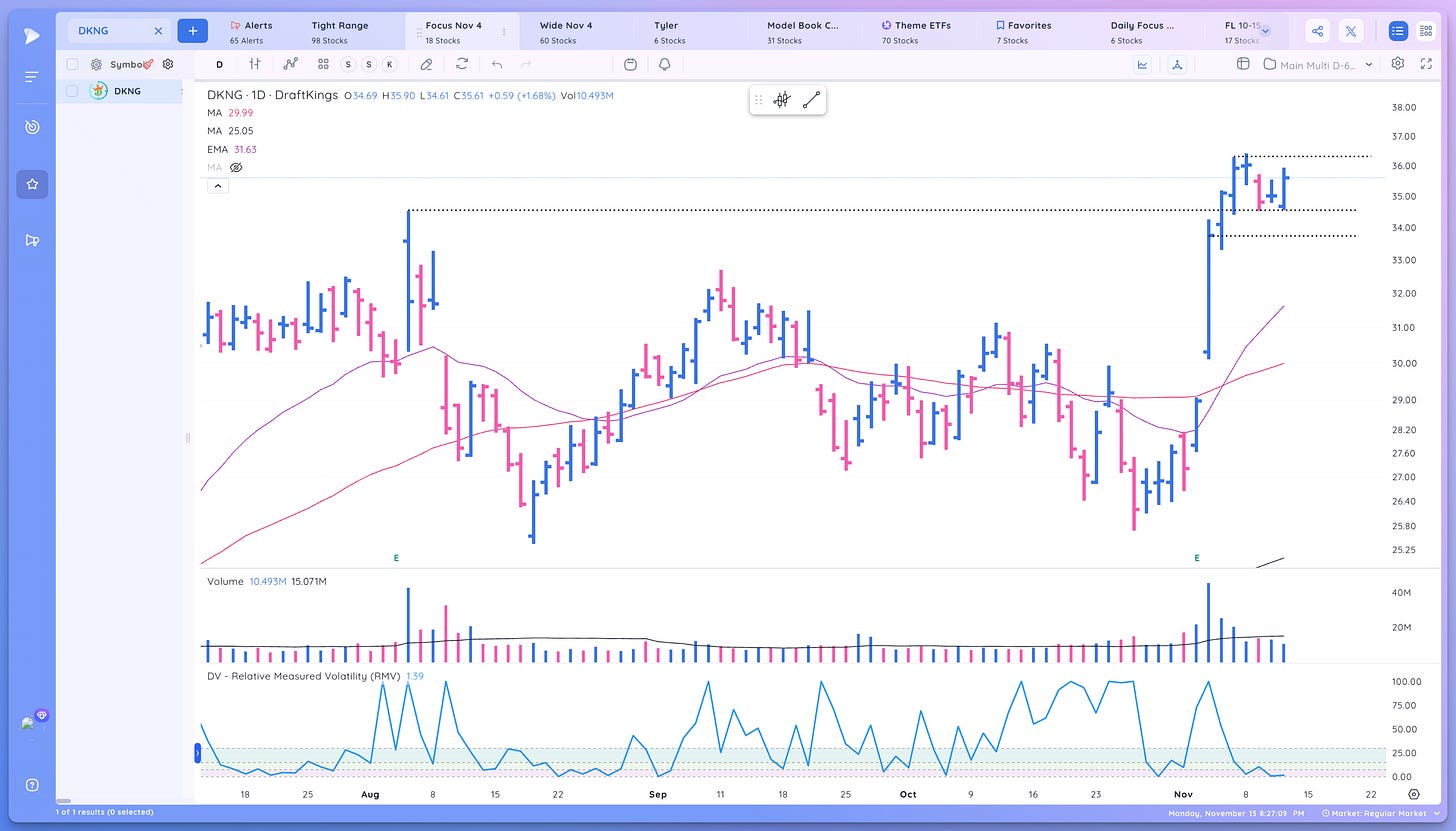Open Focus Nov 4 tab options dots

[x=503, y=32]
